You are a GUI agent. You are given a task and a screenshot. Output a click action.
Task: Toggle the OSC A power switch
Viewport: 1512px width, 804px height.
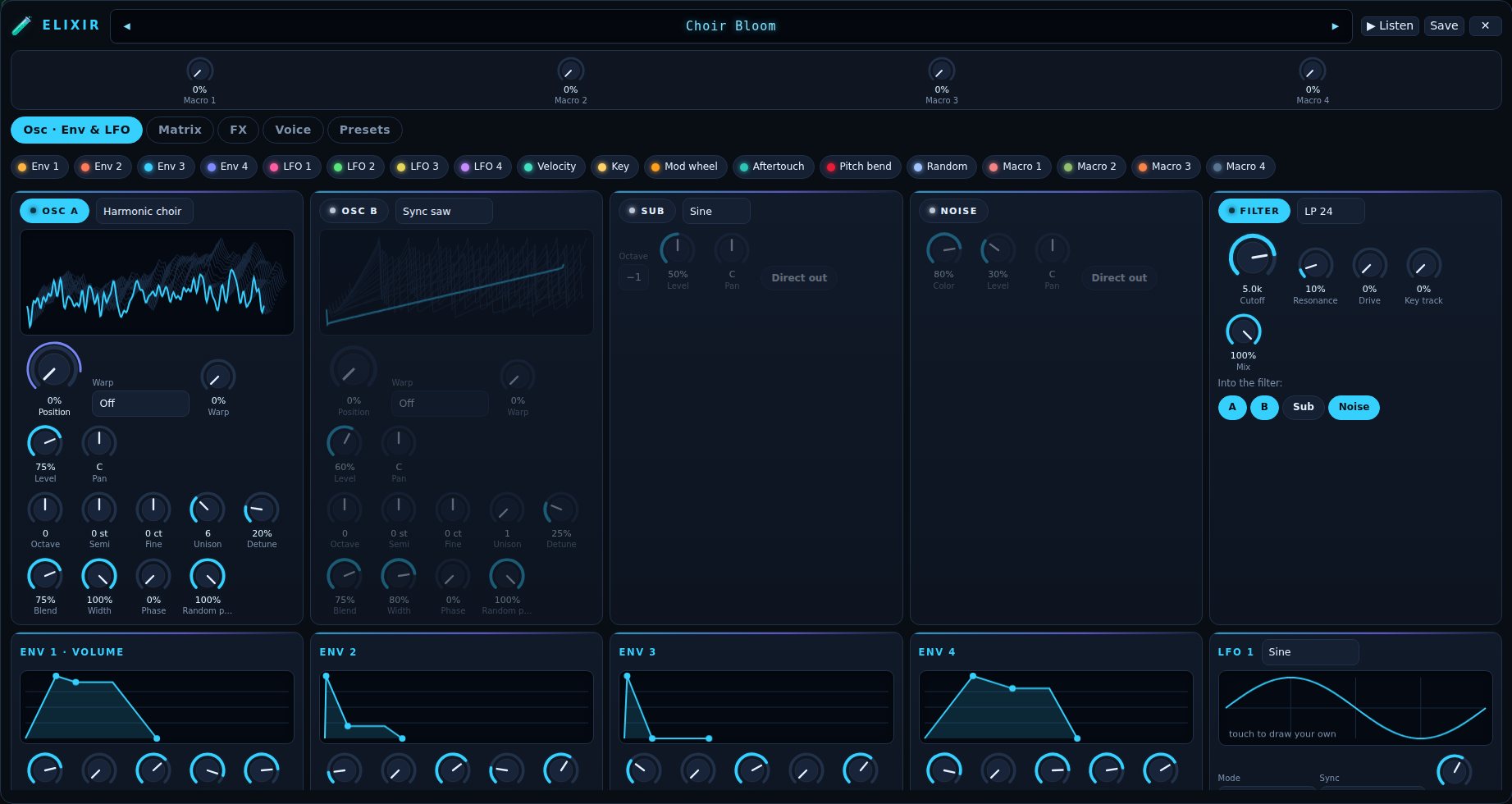click(x=54, y=211)
